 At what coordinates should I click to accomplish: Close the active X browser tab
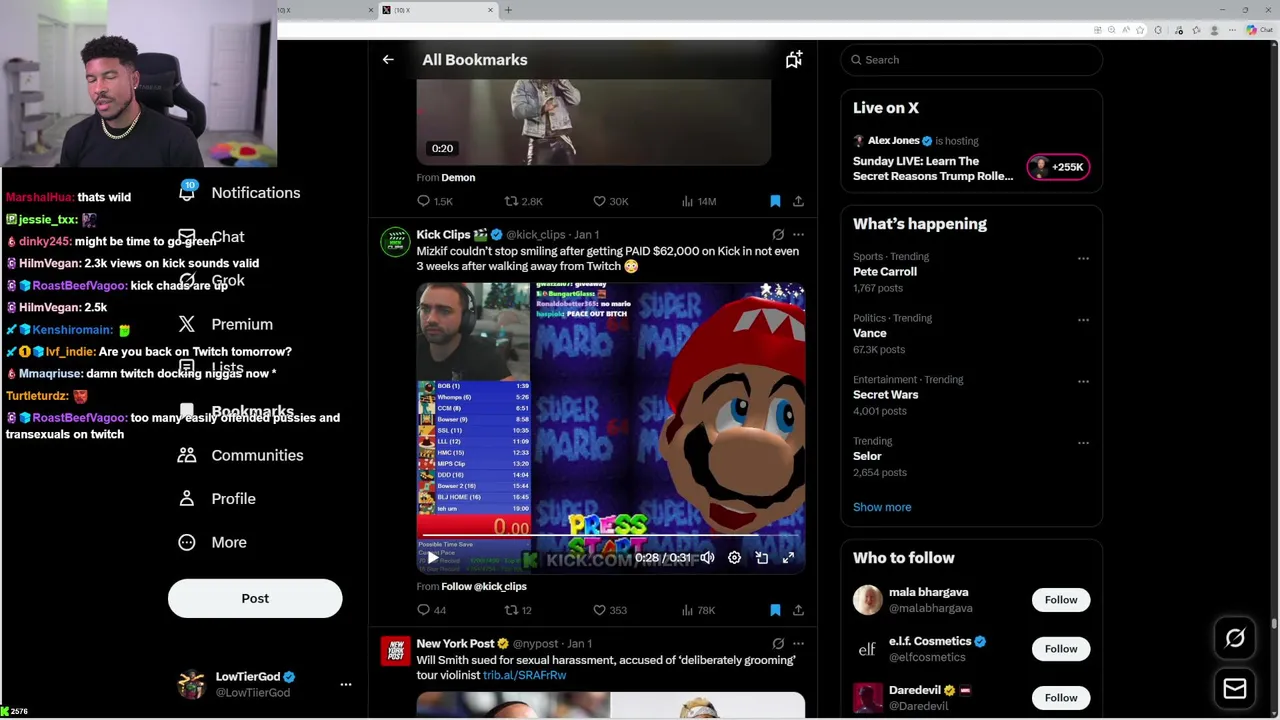490,10
